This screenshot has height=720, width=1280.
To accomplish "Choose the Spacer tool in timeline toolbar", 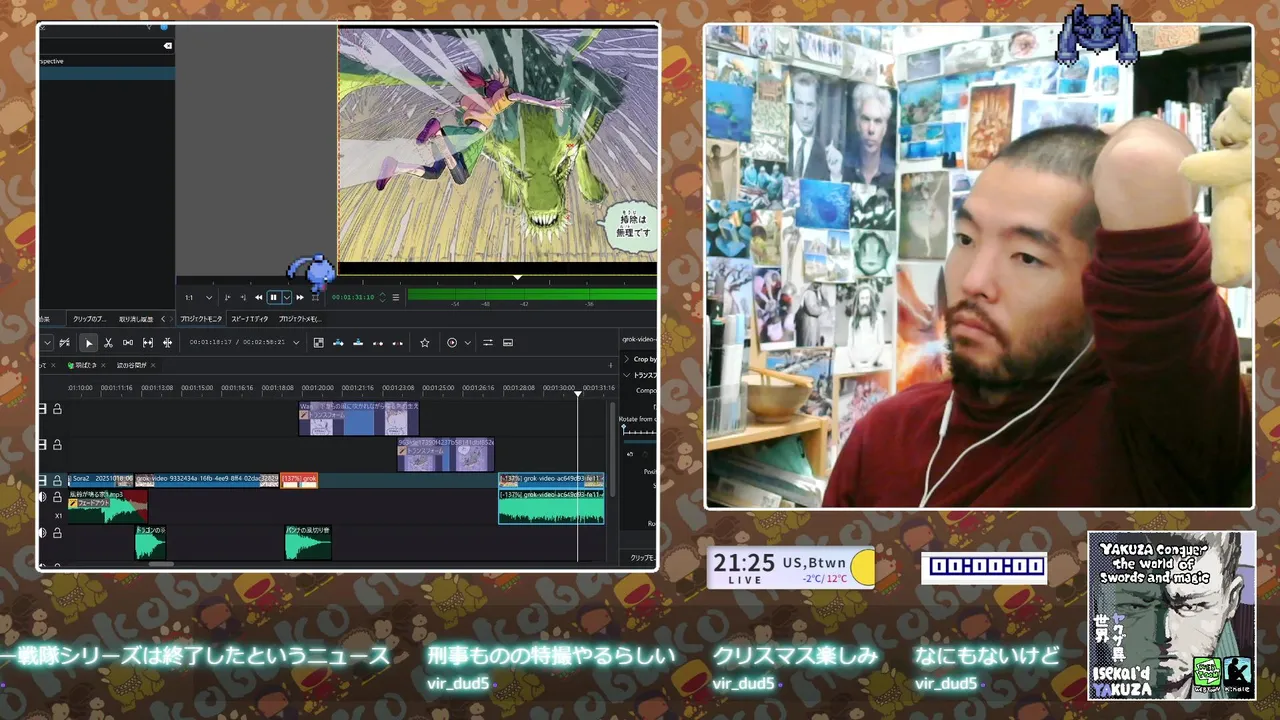I will coord(128,343).
